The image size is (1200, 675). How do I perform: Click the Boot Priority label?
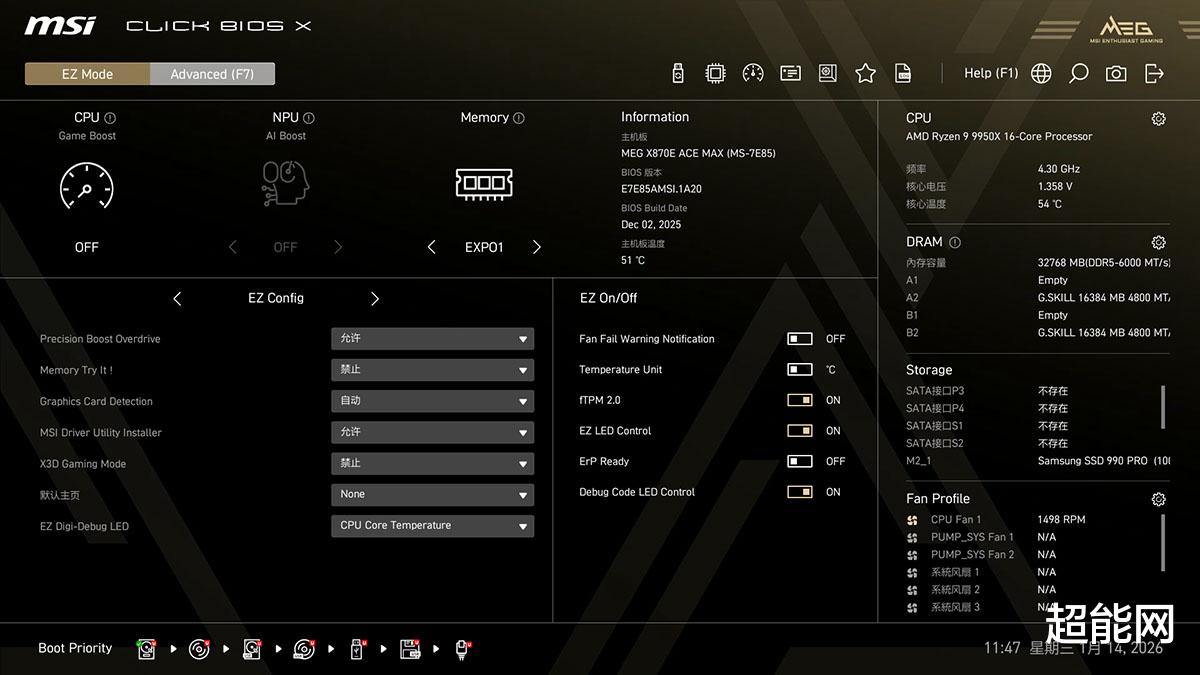click(x=75, y=649)
